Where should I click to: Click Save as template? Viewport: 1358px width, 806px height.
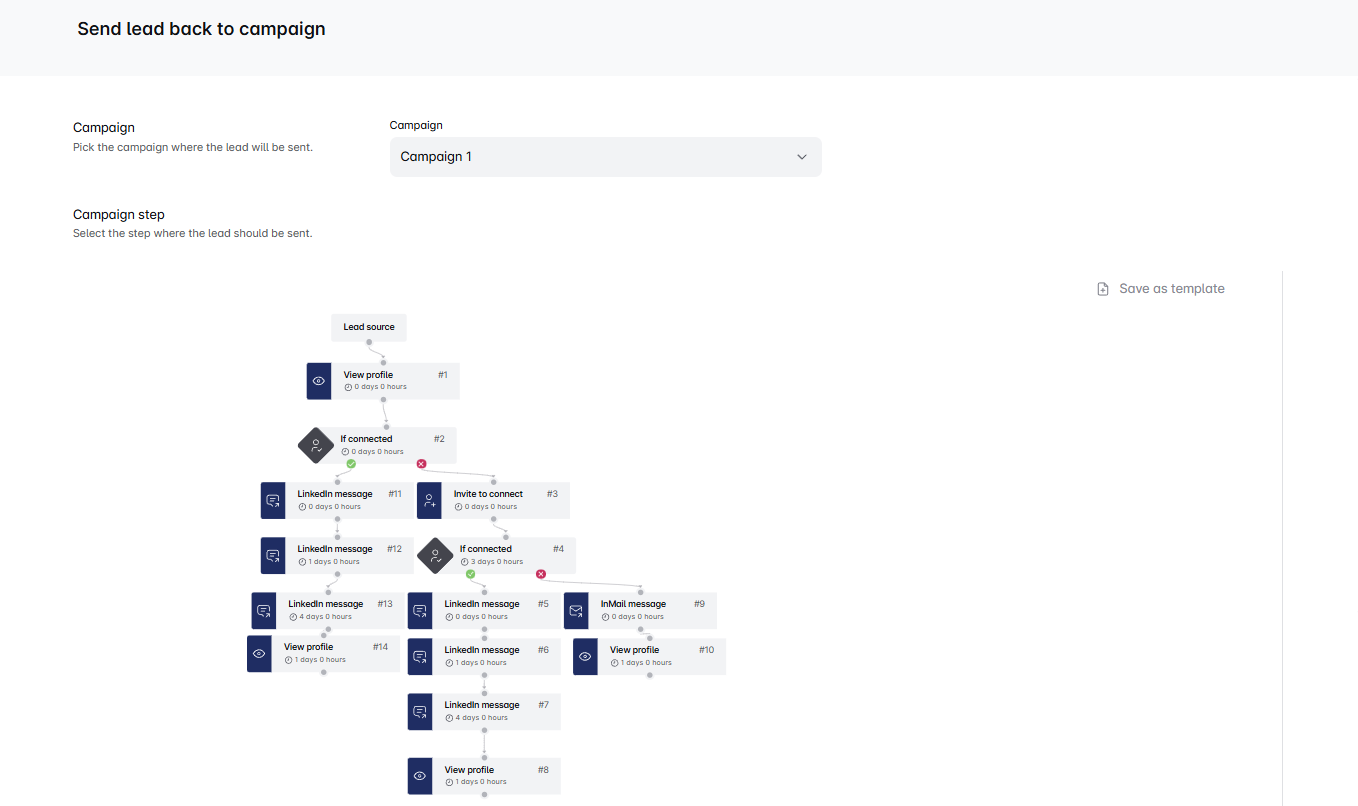point(1171,289)
